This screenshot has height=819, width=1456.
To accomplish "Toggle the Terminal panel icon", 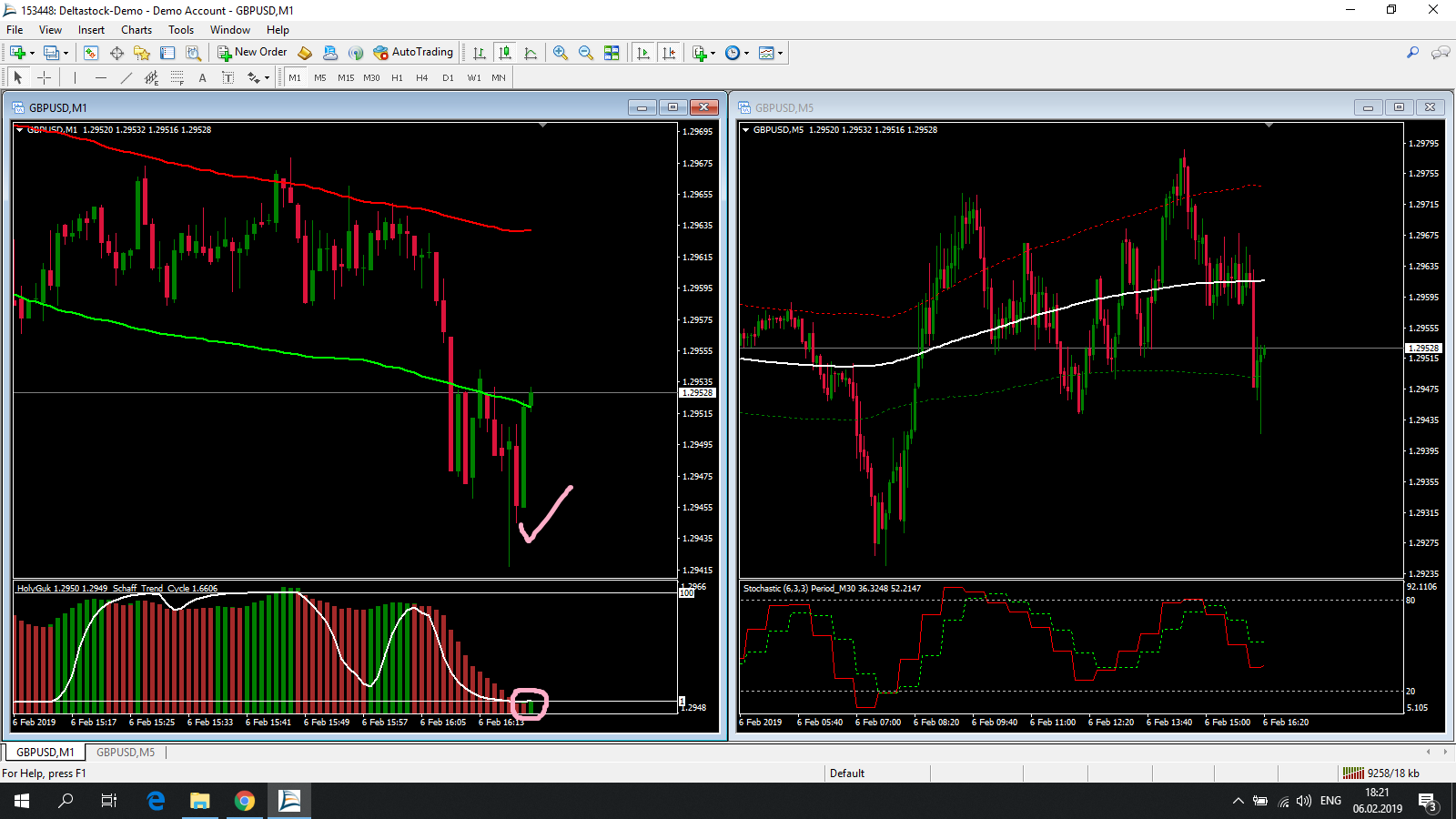I will click(x=167, y=53).
